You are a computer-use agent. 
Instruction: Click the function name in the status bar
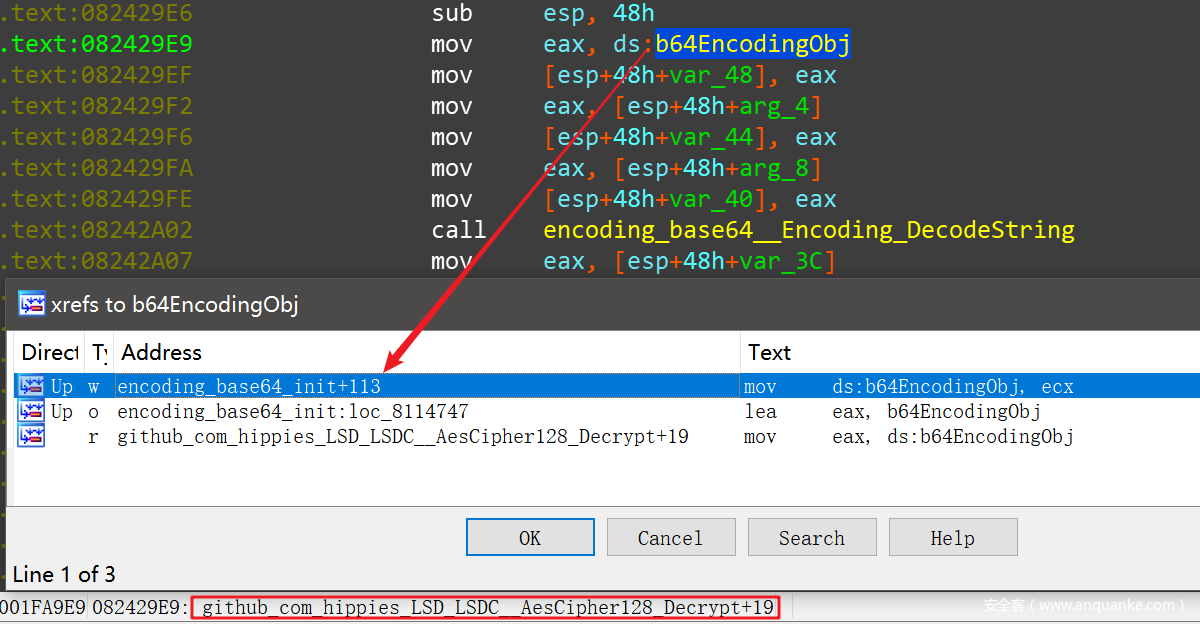(x=488, y=607)
